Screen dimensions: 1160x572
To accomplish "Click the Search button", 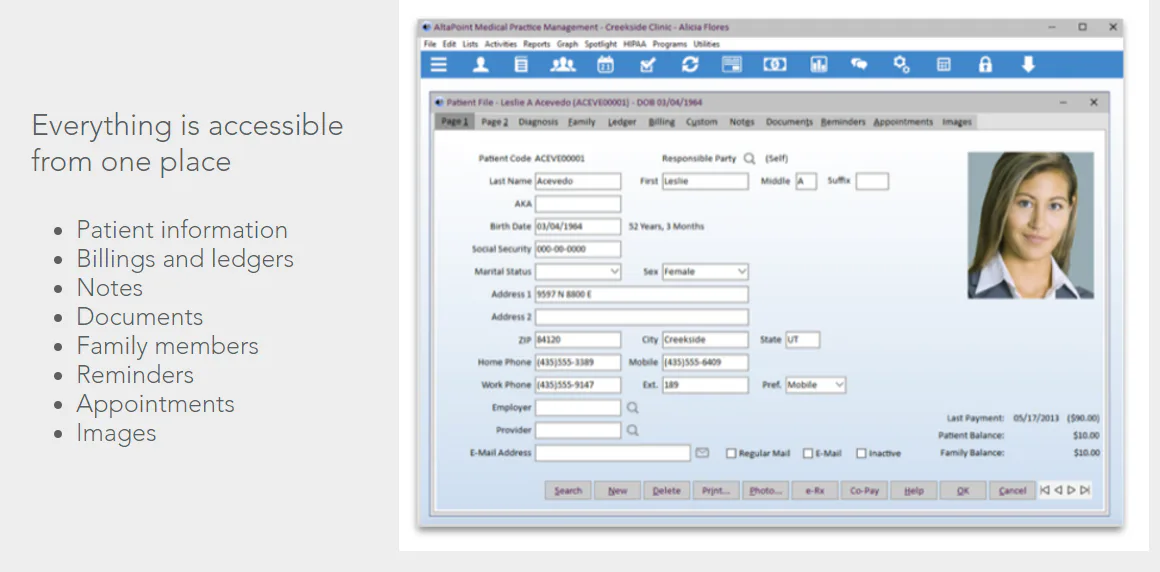I will tap(568, 491).
